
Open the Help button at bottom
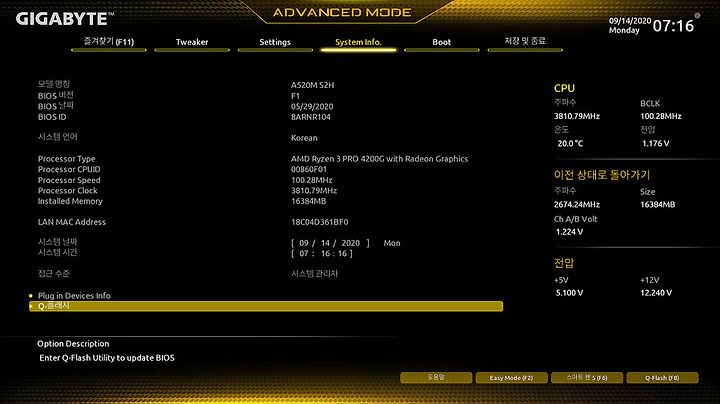pos(436,377)
